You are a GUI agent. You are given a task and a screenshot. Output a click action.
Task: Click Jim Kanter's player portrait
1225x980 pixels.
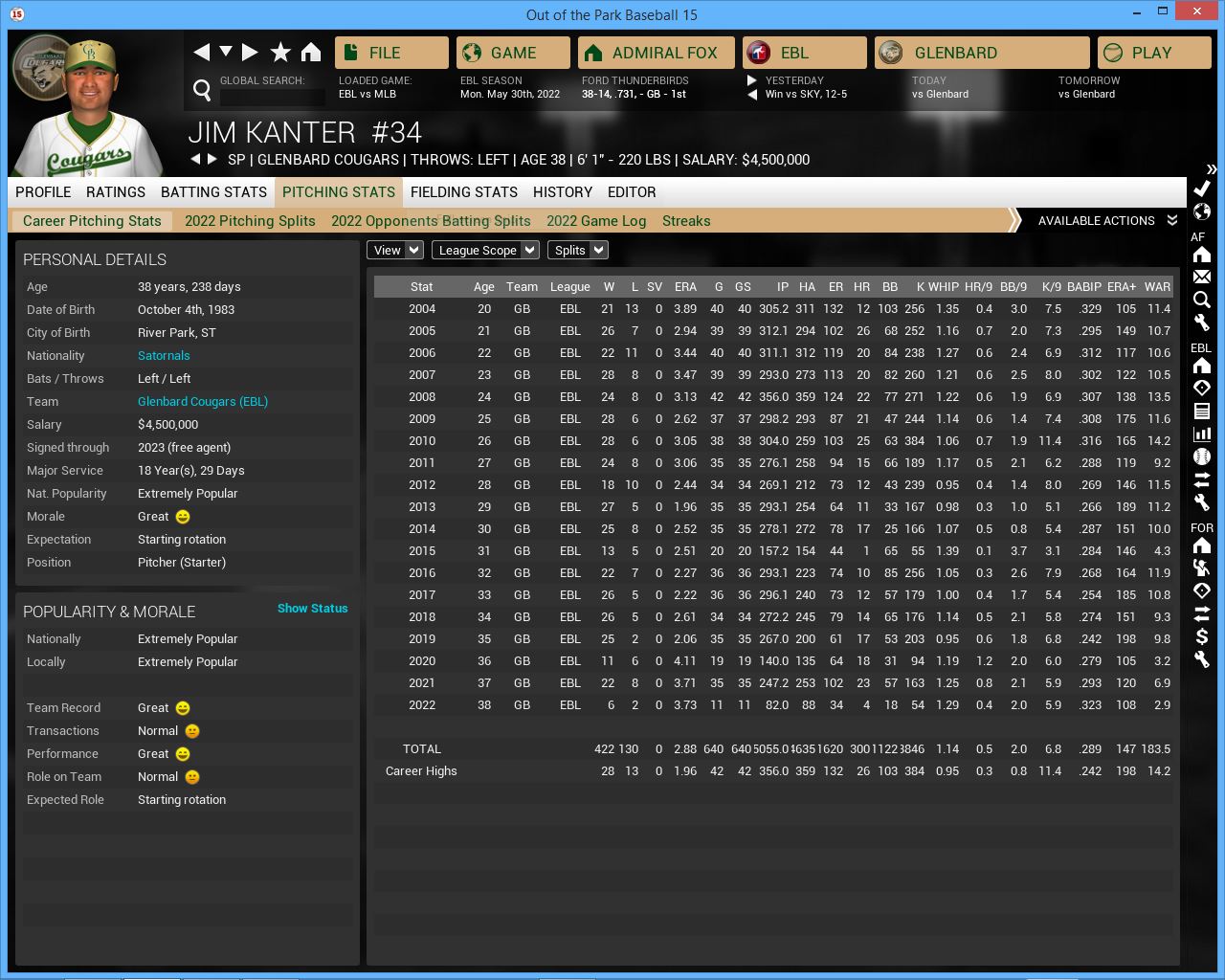[91, 105]
